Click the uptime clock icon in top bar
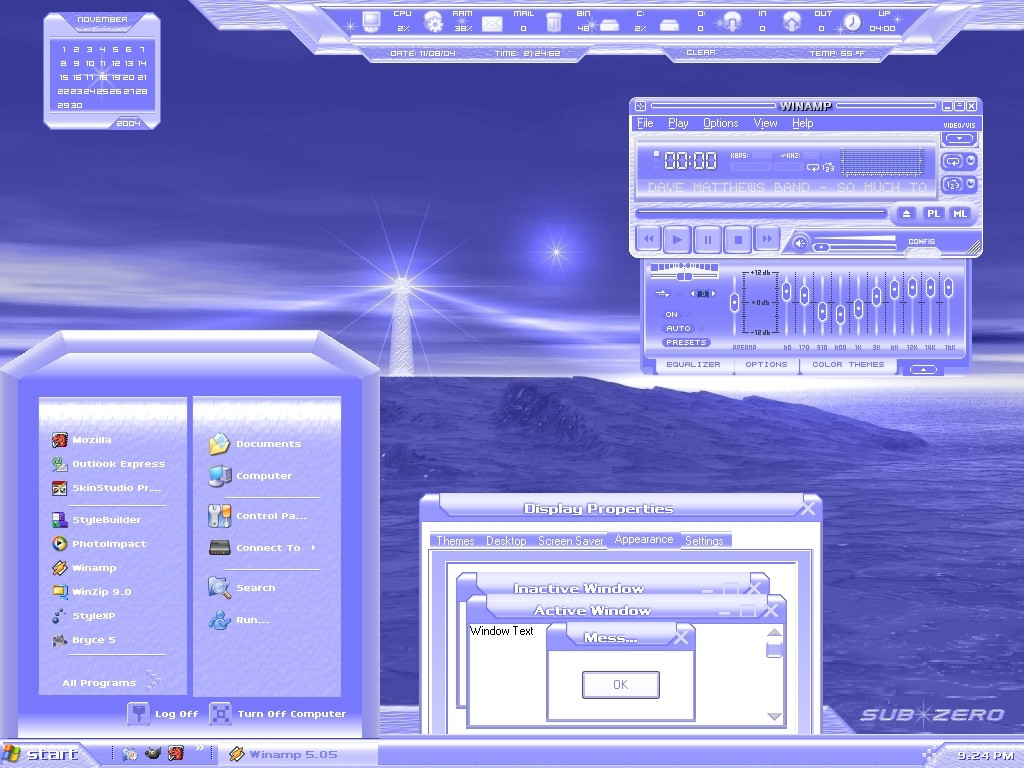 852,22
